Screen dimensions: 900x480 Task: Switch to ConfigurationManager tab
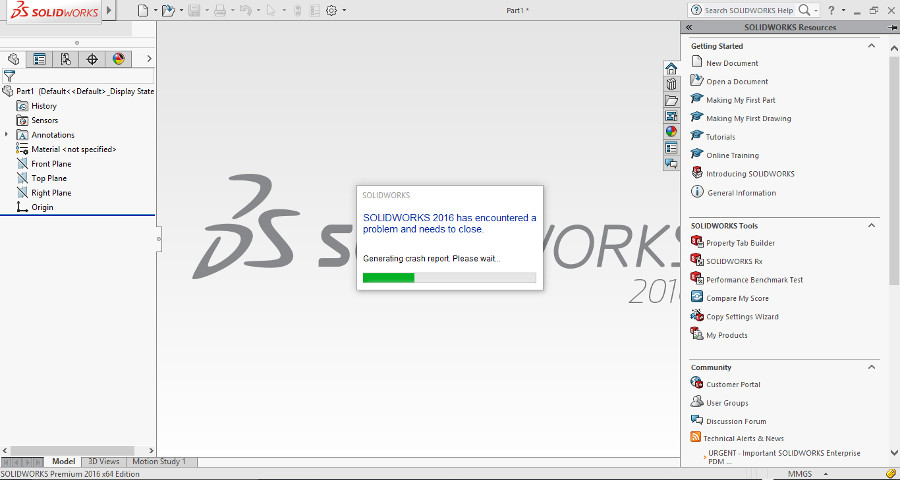pyautogui.click(x=65, y=59)
